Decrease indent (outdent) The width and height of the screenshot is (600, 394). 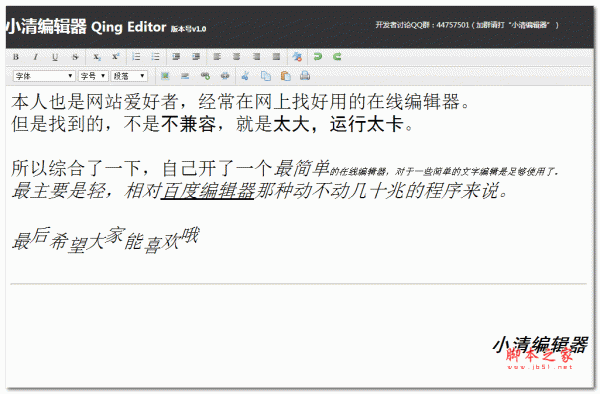176,57
